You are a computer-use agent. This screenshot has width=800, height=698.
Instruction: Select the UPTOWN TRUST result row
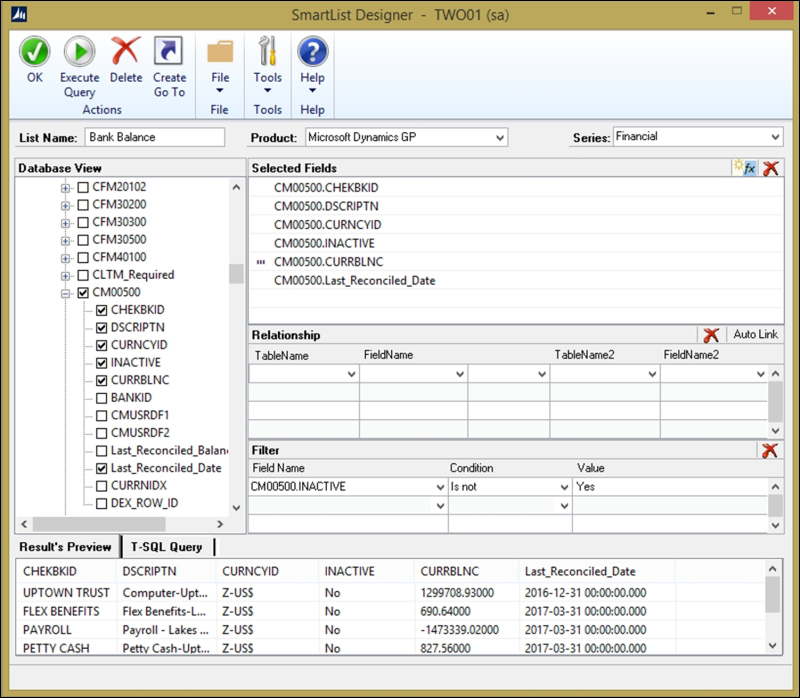coord(391,593)
